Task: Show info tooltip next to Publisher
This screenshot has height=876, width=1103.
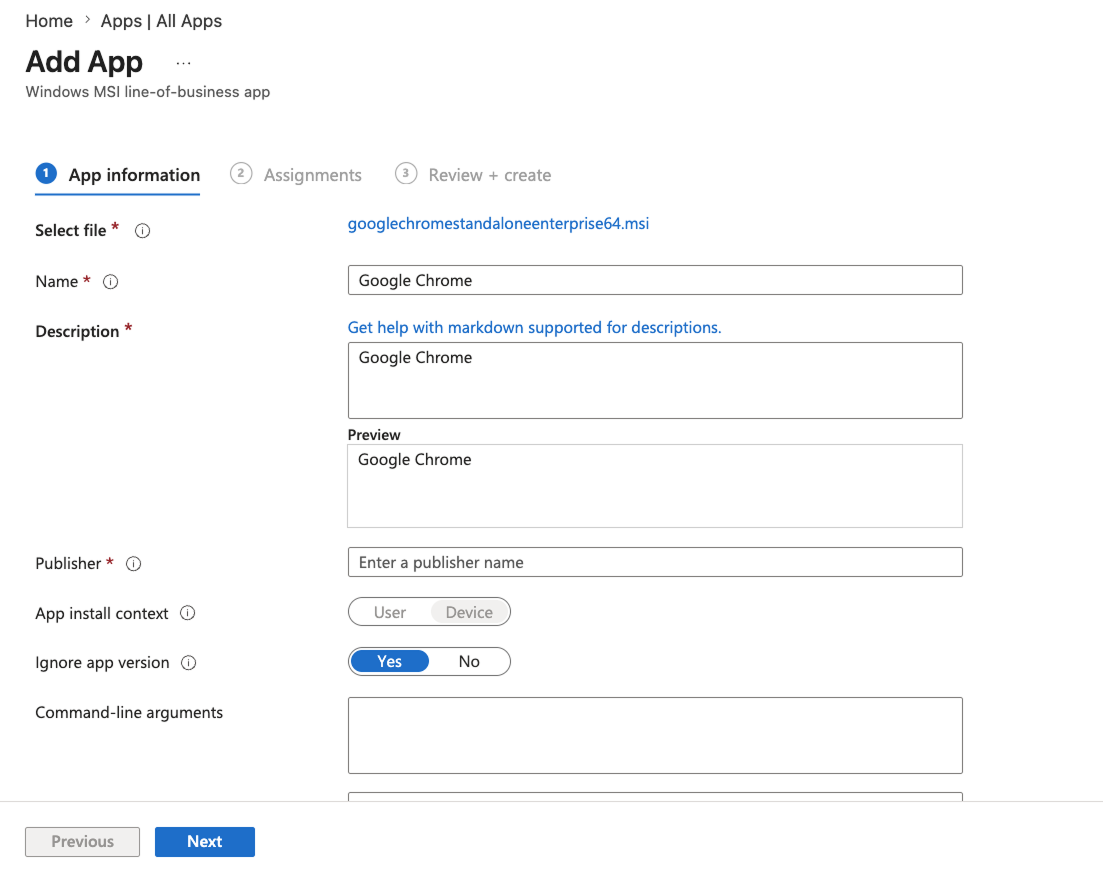Action: (x=134, y=564)
